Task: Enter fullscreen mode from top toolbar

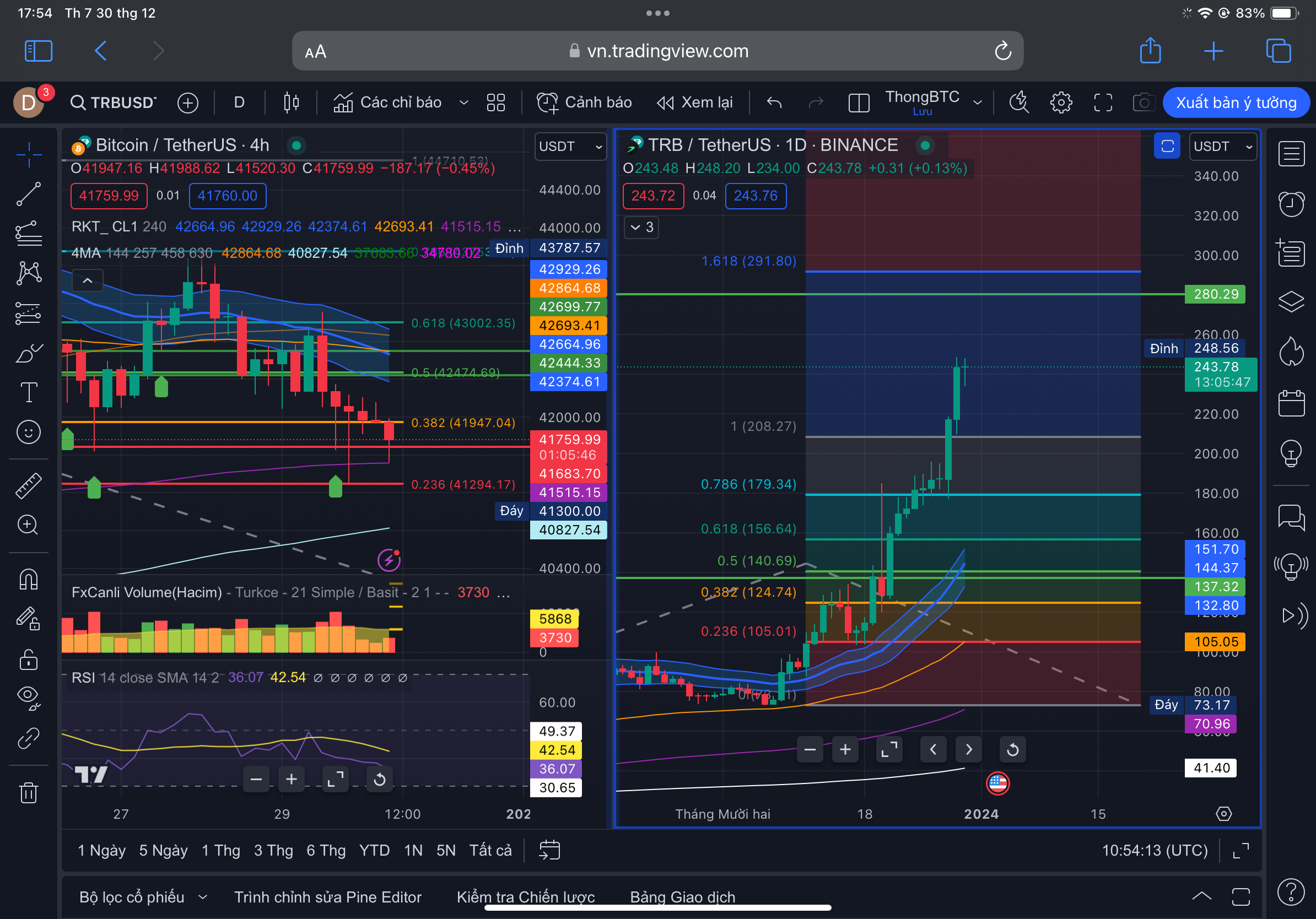Action: pyautogui.click(x=1103, y=102)
